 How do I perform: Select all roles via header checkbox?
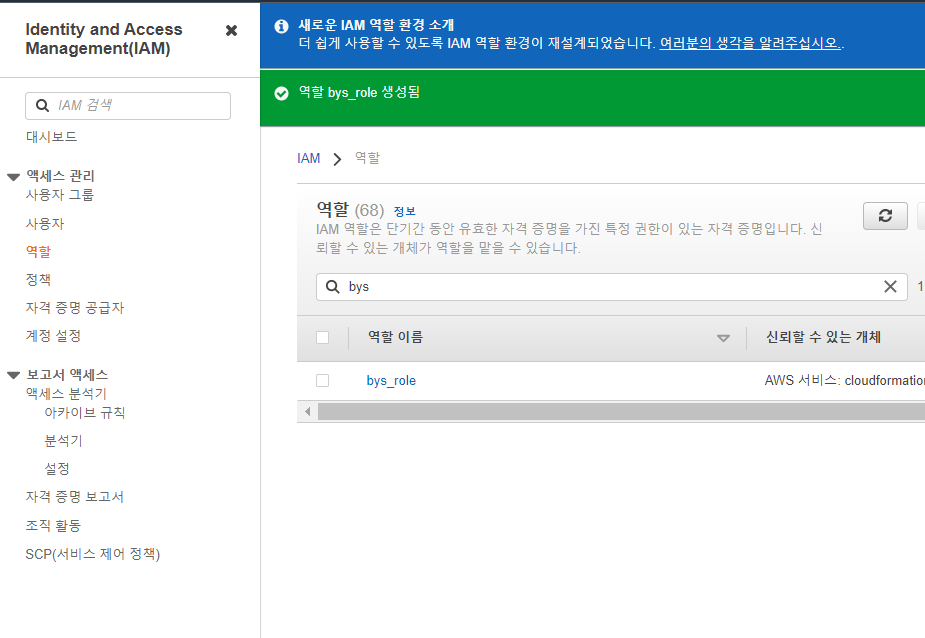(x=322, y=338)
